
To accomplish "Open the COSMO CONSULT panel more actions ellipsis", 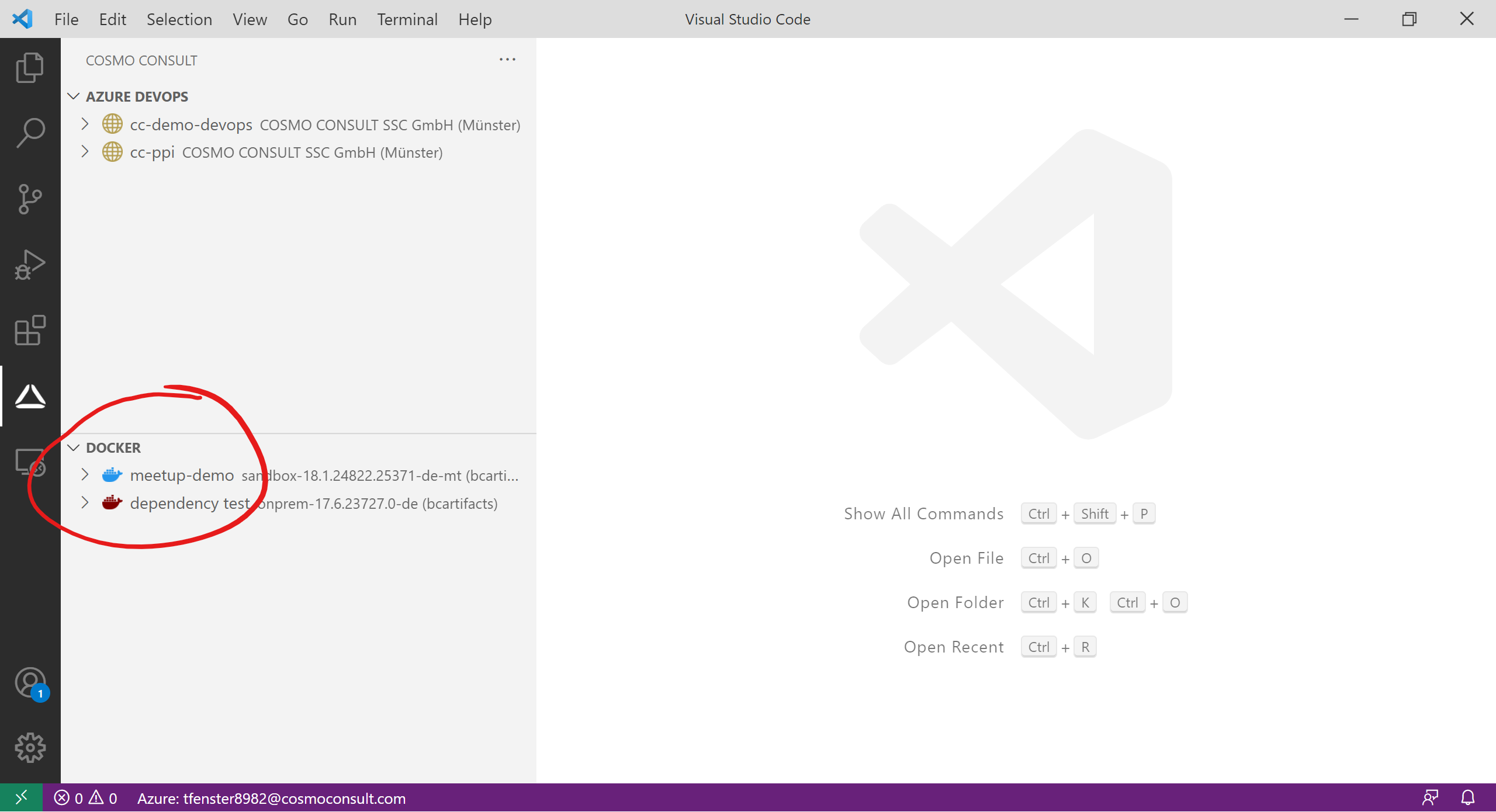I will 507,60.
